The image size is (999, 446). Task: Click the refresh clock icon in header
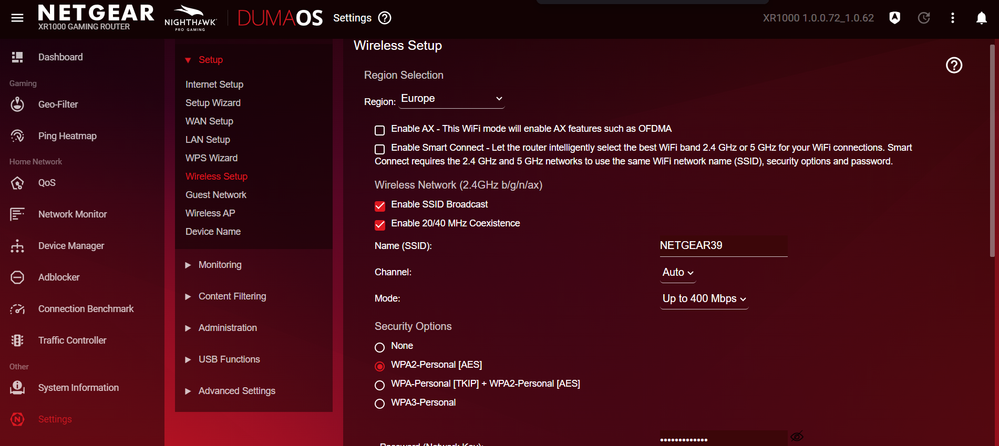click(x=924, y=18)
